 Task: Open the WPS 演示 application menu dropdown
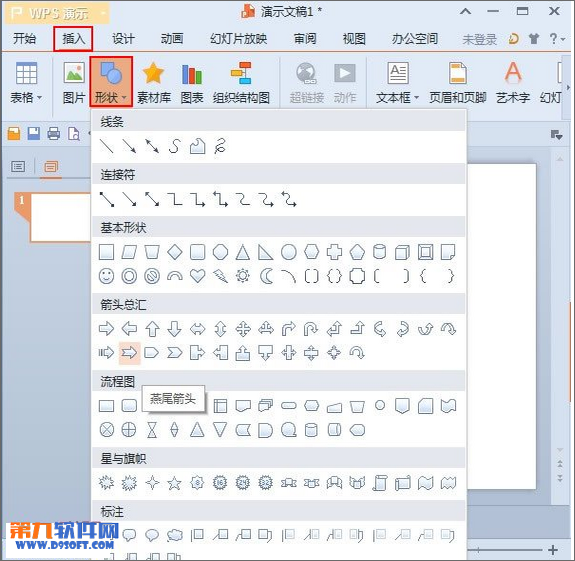click(x=104, y=14)
